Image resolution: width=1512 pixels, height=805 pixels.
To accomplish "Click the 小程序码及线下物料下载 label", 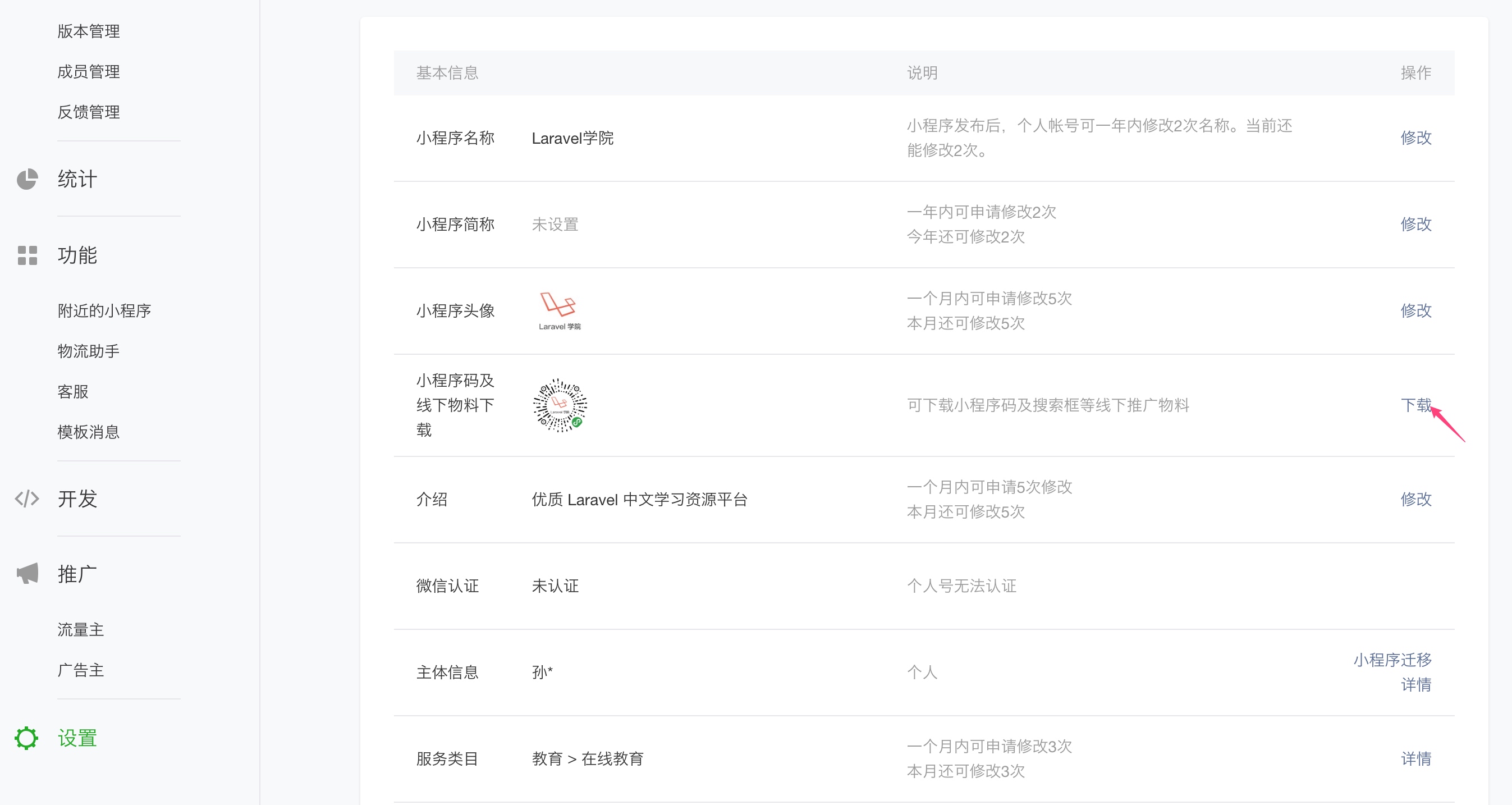I will [456, 405].
